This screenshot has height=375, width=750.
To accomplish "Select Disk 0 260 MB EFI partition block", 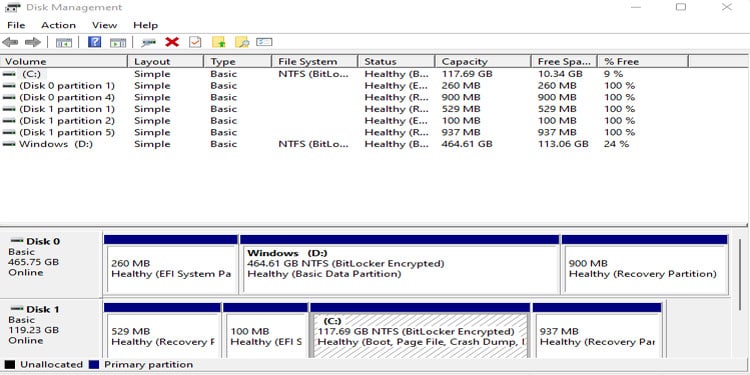I will click(x=171, y=265).
